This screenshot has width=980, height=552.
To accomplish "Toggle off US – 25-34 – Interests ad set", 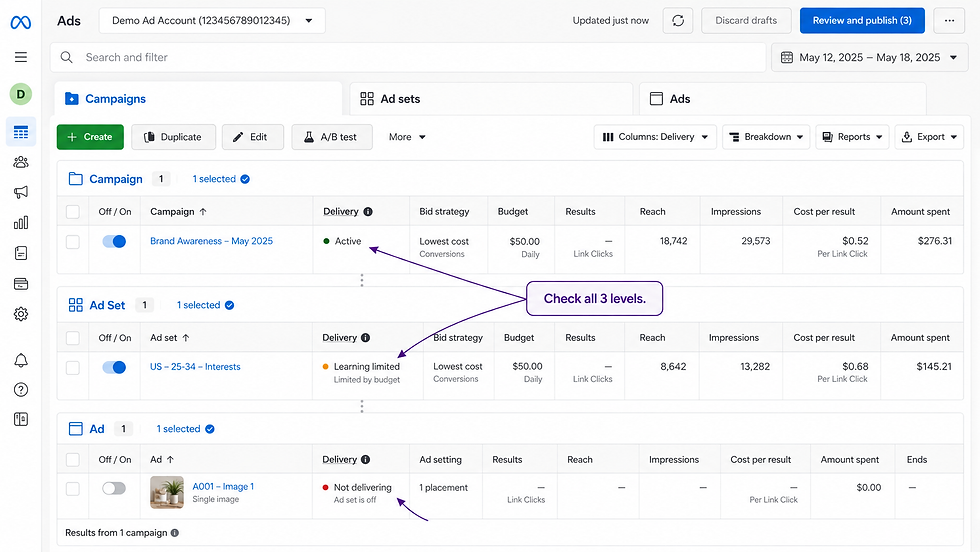I will click(114, 367).
